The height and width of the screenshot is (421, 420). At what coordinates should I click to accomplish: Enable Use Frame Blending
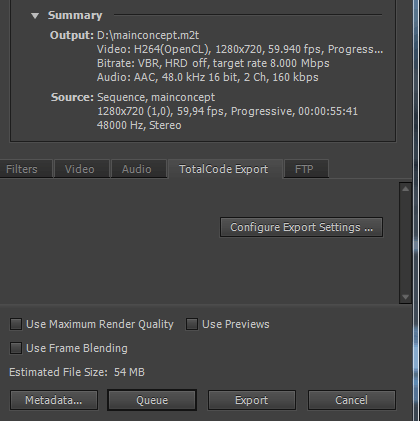[x=16, y=348]
